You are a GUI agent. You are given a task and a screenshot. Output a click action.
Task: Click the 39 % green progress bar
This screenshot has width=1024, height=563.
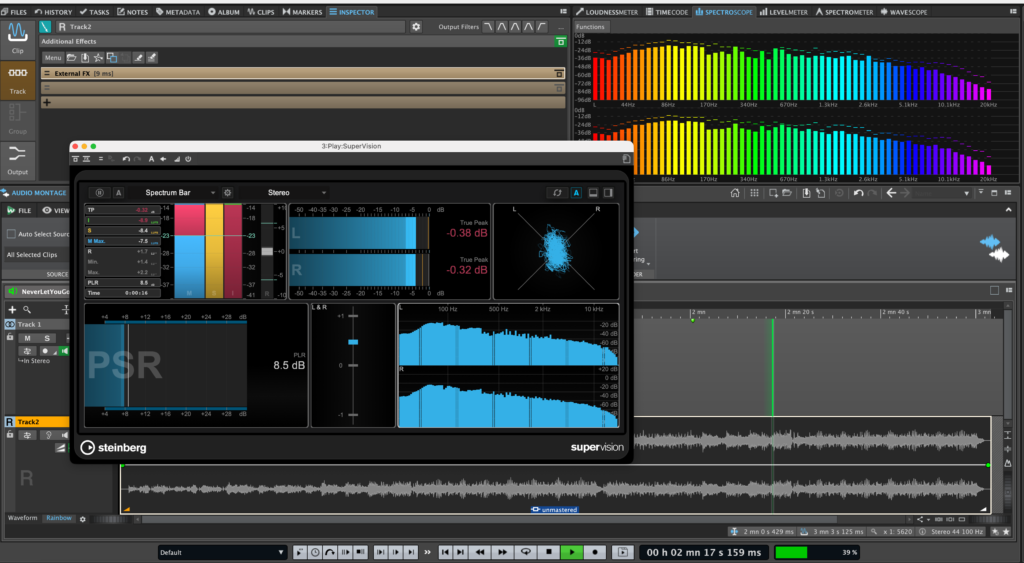tap(816, 553)
